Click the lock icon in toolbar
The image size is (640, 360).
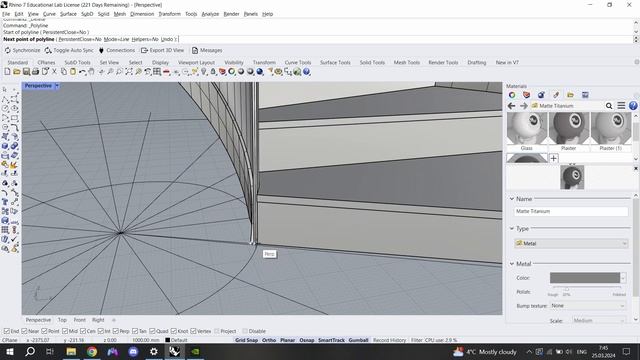click(x=213, y=72)
